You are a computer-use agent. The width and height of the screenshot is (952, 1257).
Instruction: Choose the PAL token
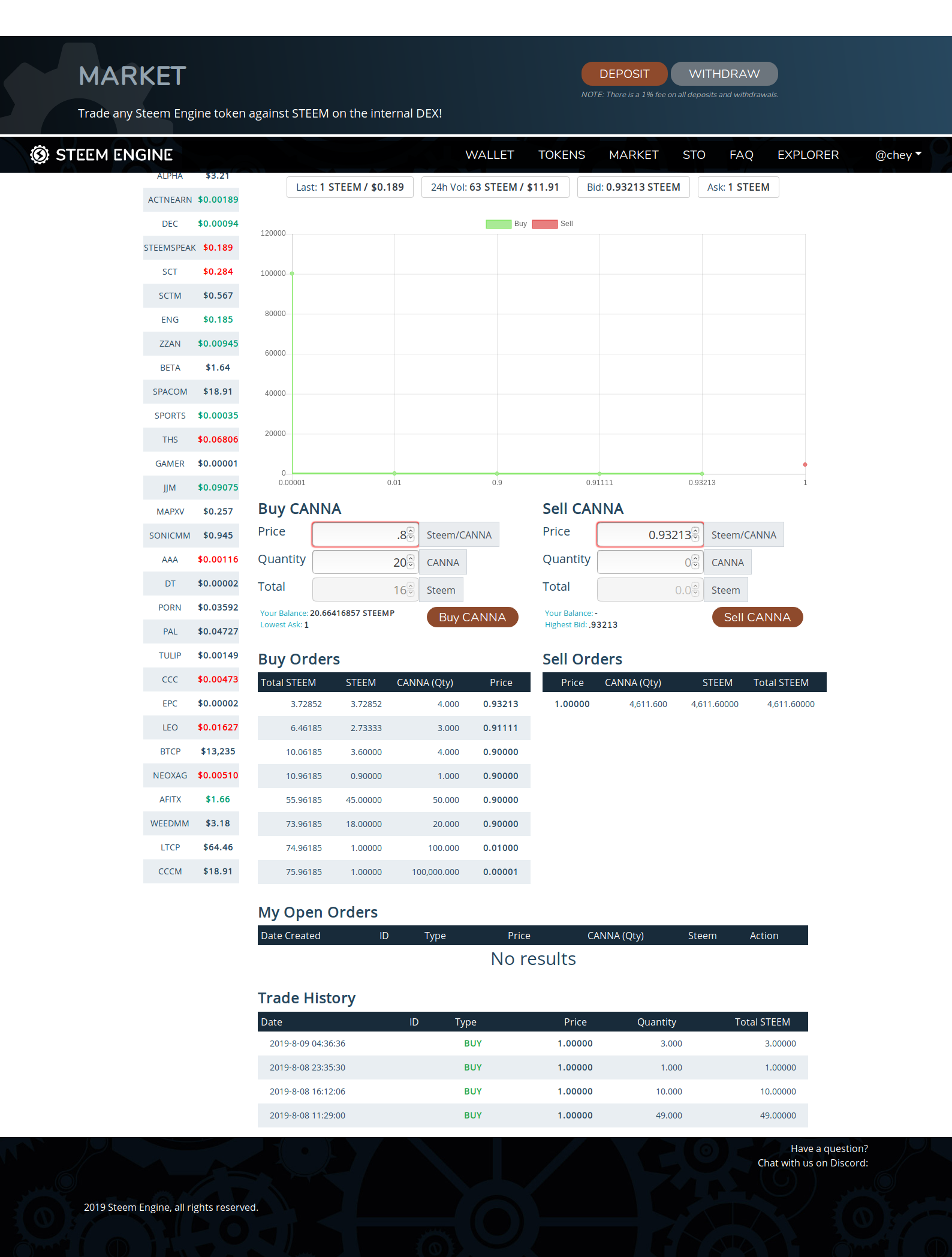(191, 631)
